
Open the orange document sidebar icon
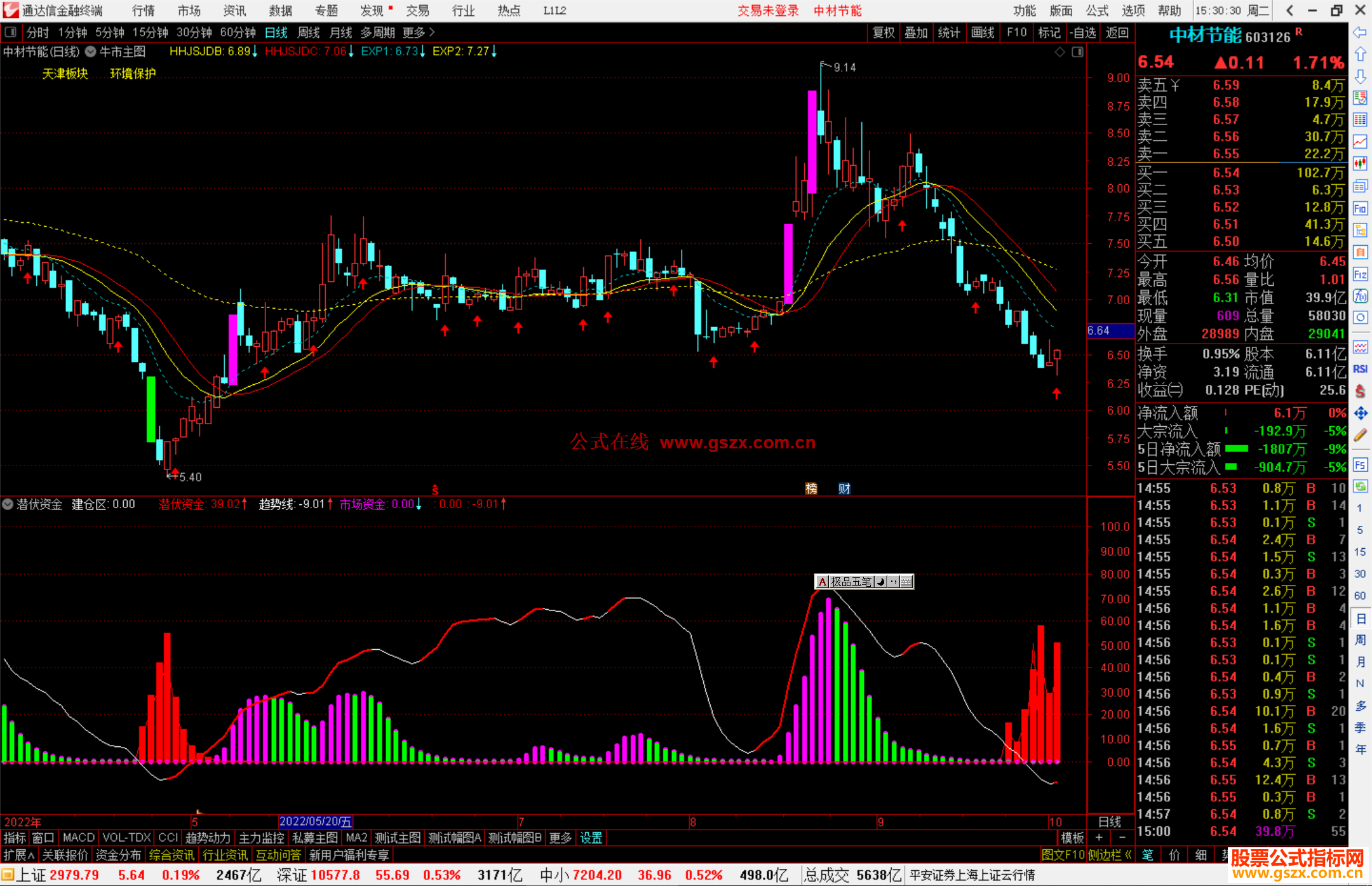1360,252
